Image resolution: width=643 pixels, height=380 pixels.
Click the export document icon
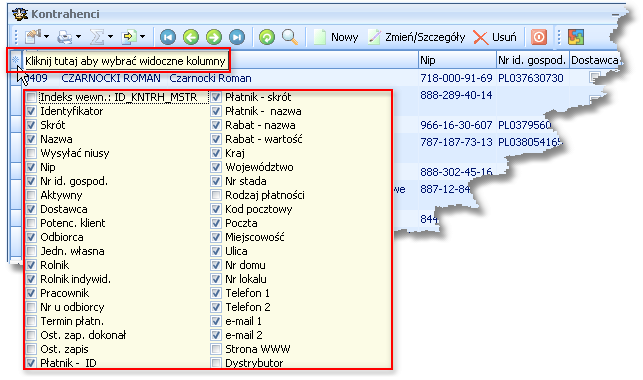coord(129,37)
